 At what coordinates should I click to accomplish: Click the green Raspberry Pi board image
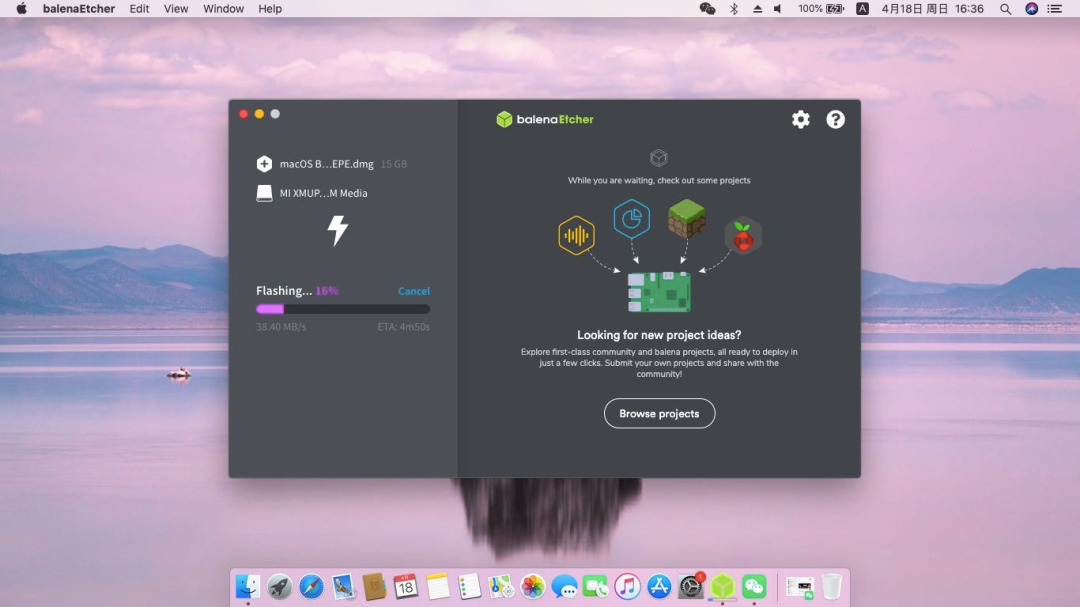pyautogui.click(x=659, y=291)
